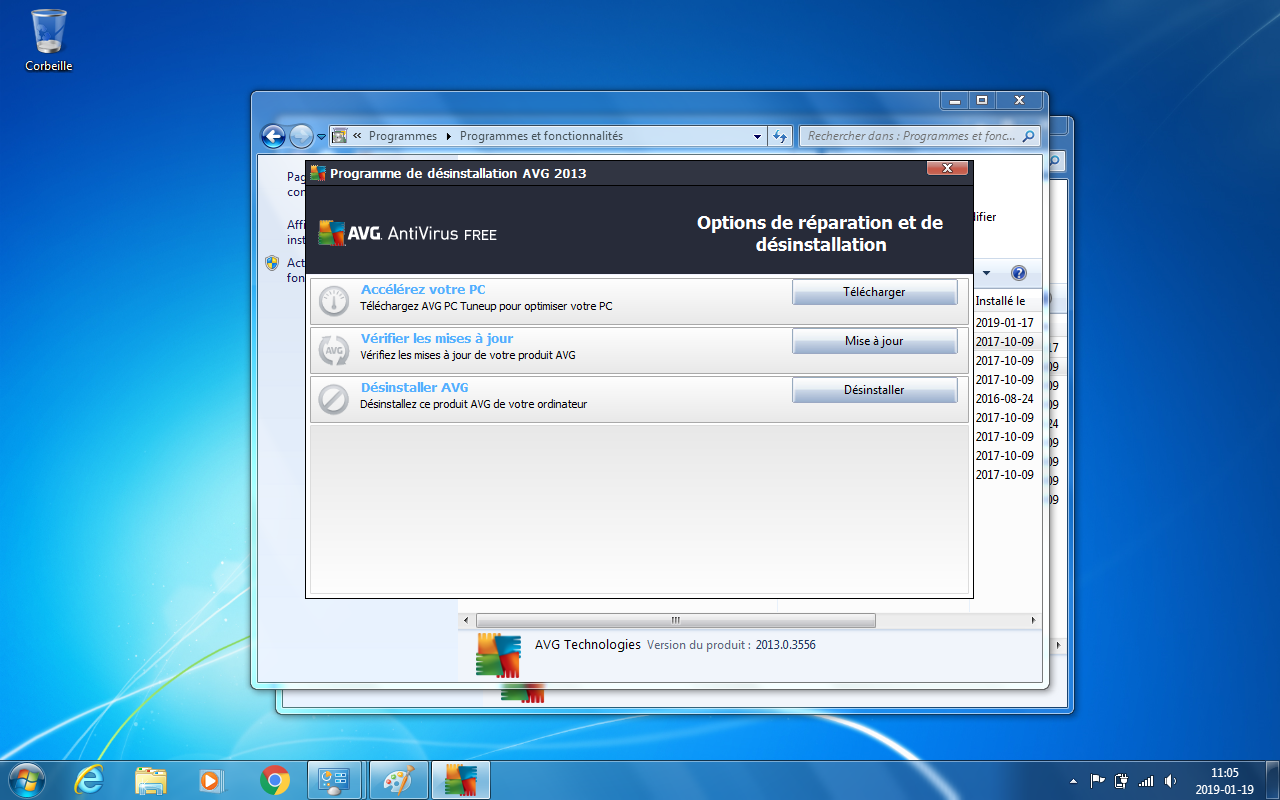This screenshot has width=1280, height=800.
Task: Select the row installed on 2016-08-24
Action: (1005, 398)
